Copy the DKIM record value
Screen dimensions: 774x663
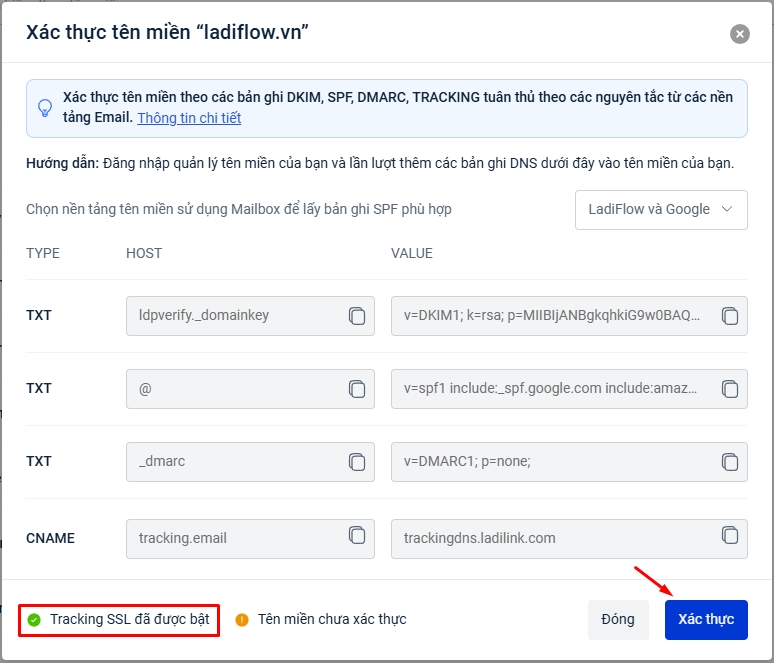pyautogui.click(x=730, y=316)
